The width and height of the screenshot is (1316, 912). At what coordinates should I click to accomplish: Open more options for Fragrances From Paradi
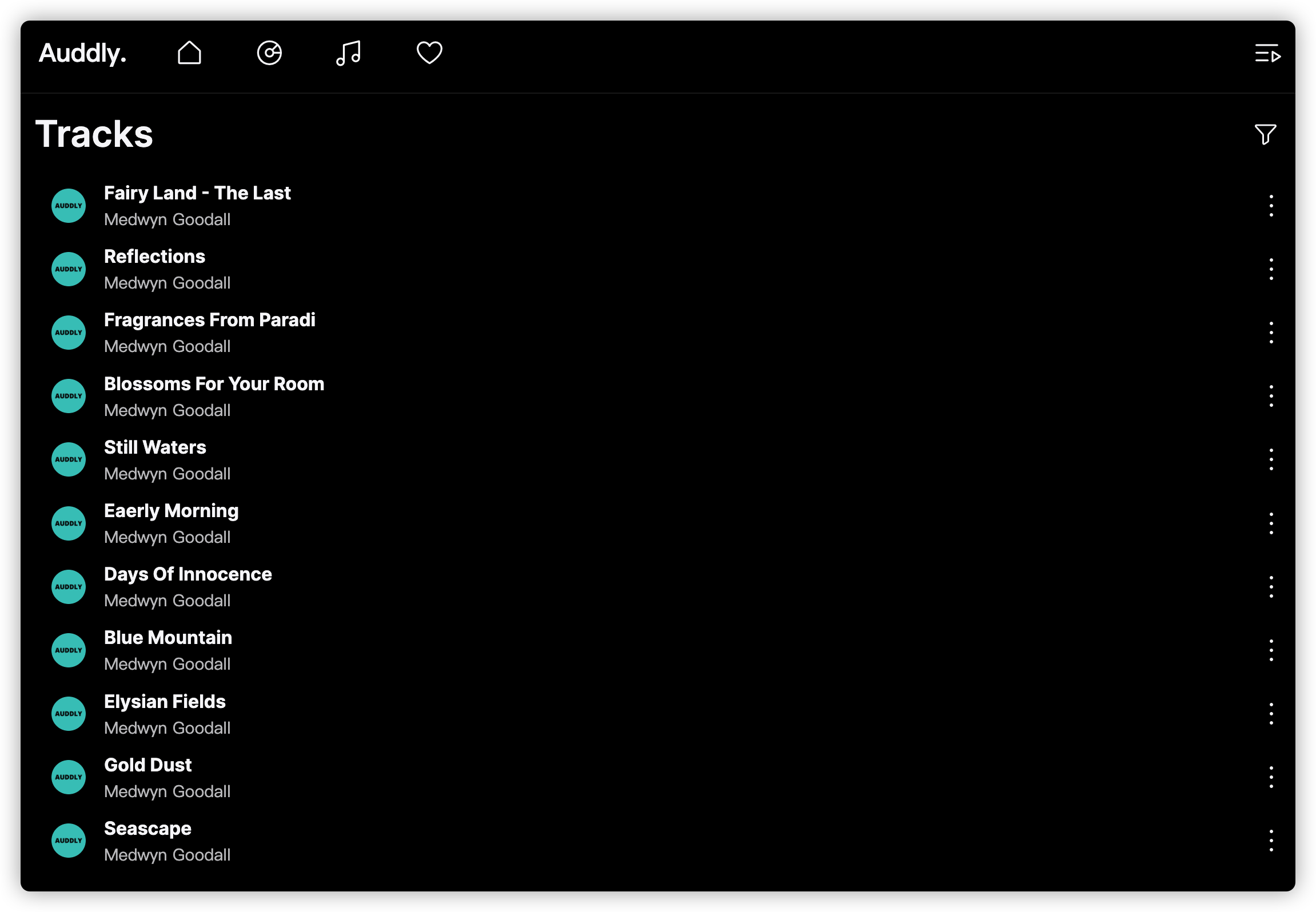1271,333
